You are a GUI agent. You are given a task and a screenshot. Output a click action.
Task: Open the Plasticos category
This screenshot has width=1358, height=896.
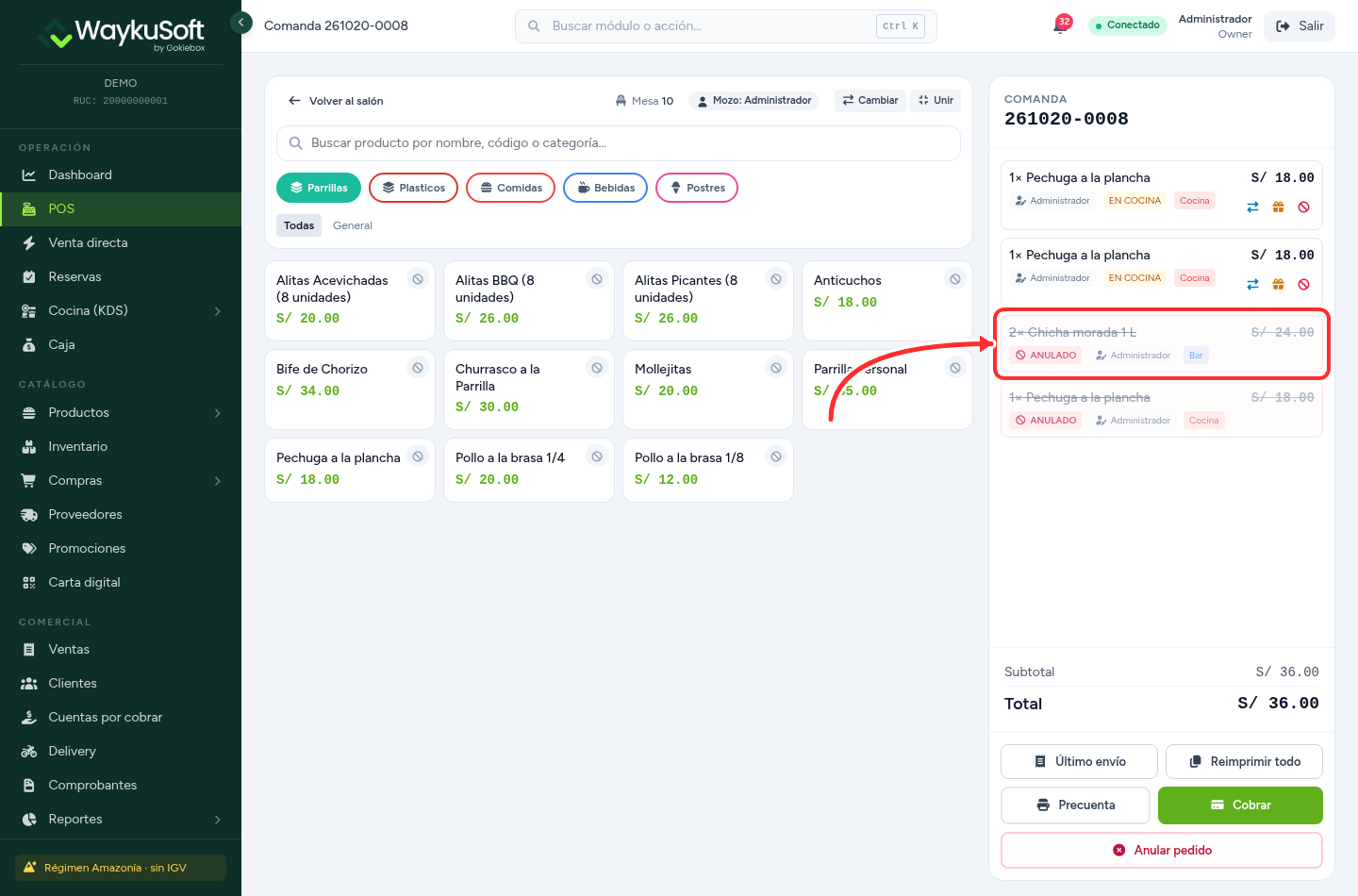(413, 188)
